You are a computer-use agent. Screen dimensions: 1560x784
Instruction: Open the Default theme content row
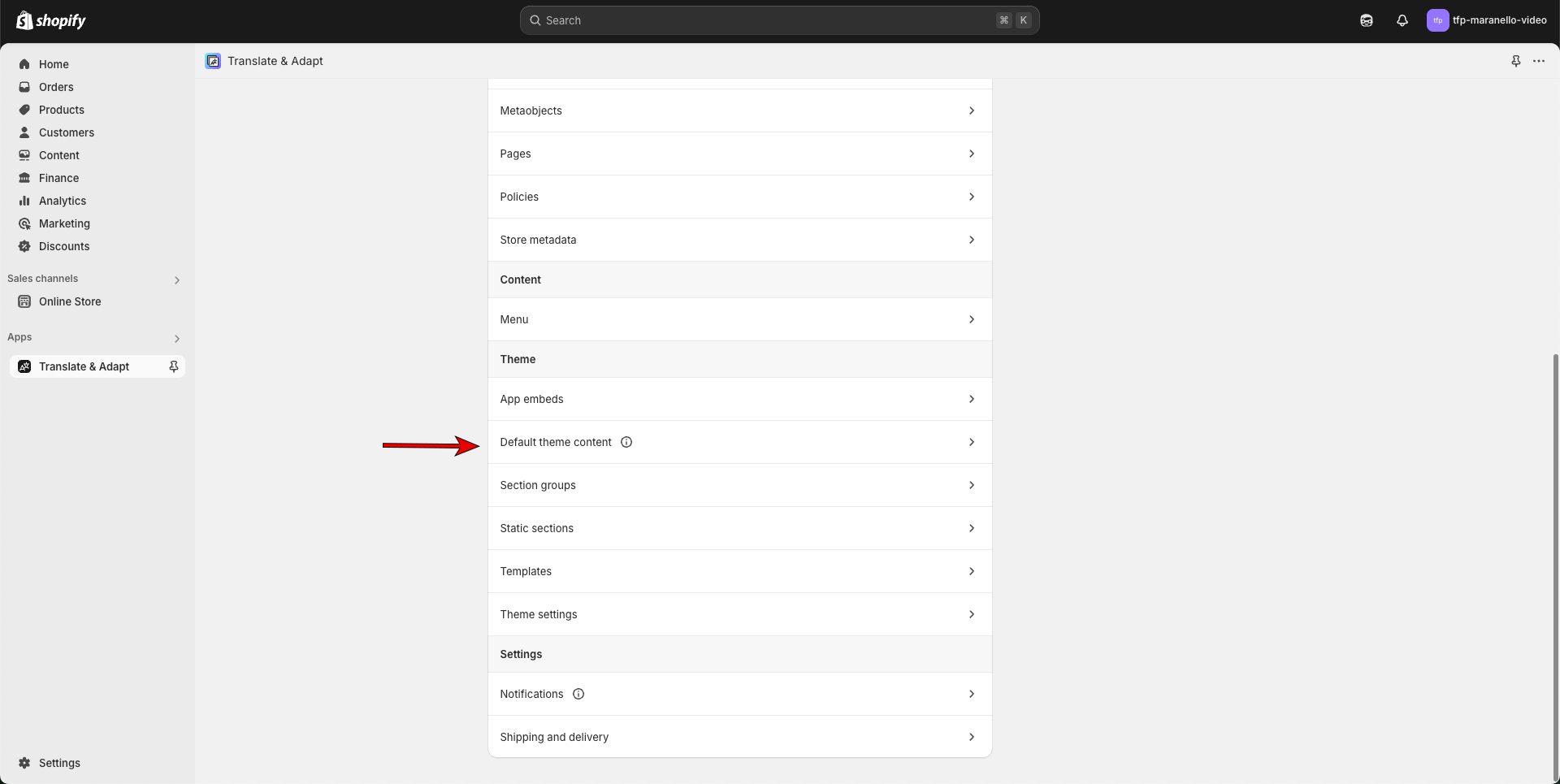[x=739, y=442]
